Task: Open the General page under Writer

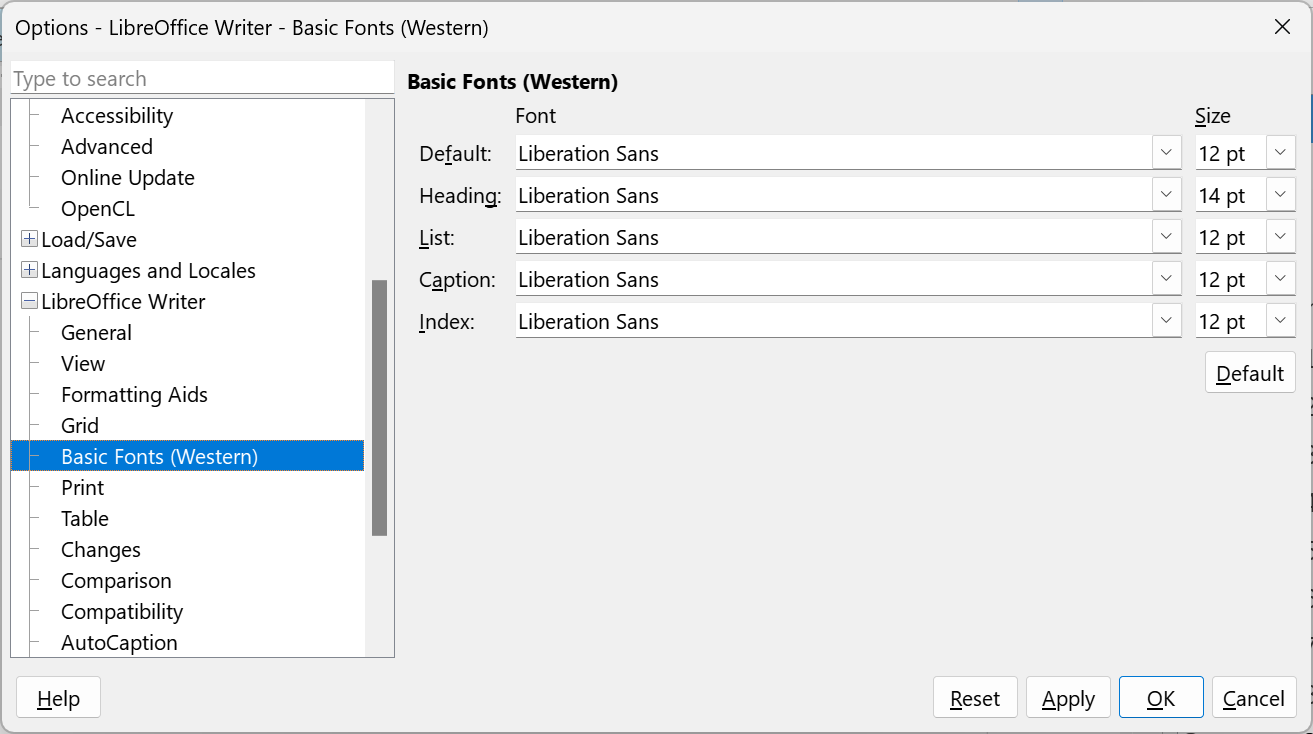Action: click(x=96, y=333)
